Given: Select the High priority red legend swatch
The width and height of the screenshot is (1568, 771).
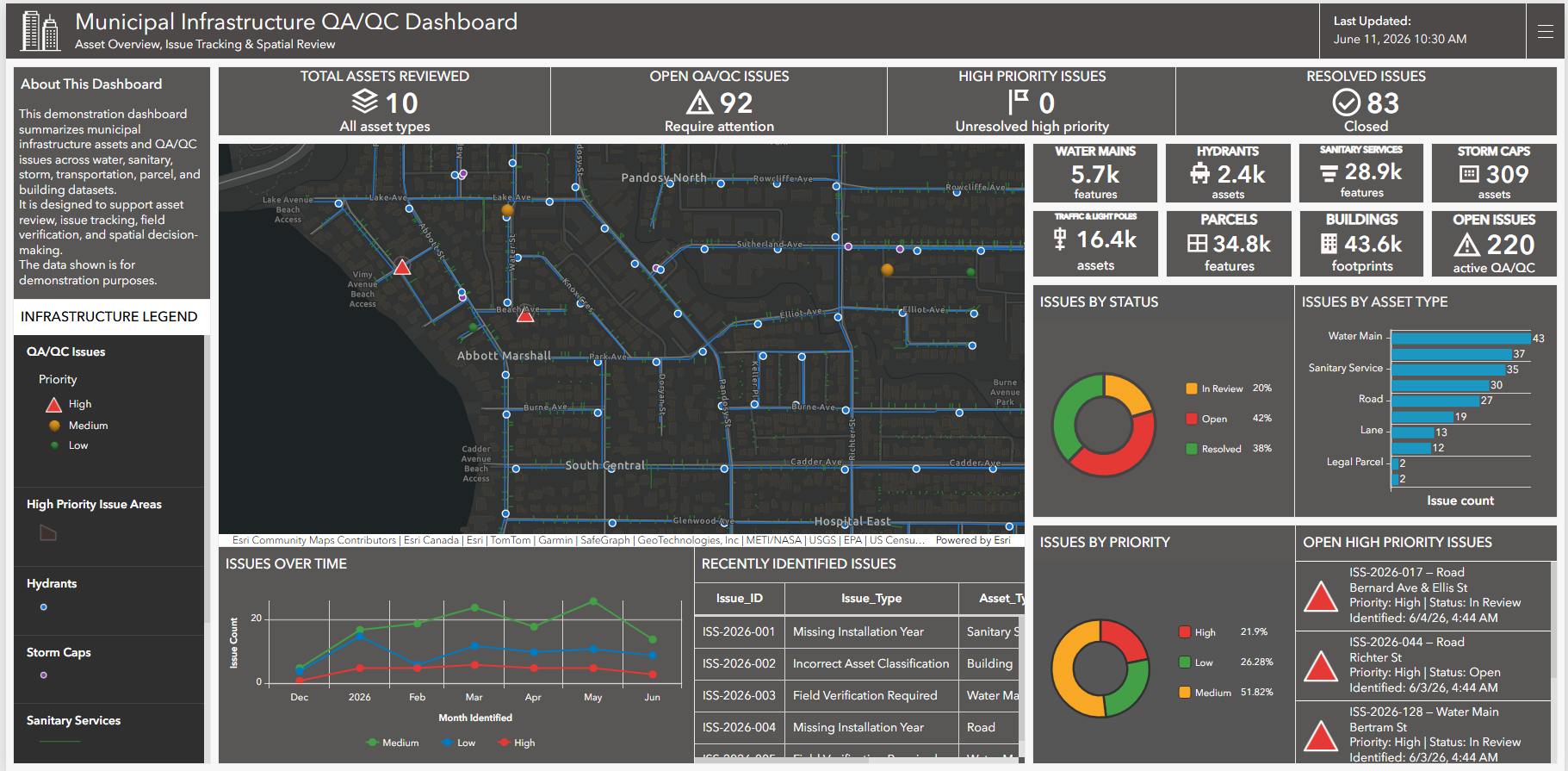Looking at the screenshot, I should pos(1185,632).
